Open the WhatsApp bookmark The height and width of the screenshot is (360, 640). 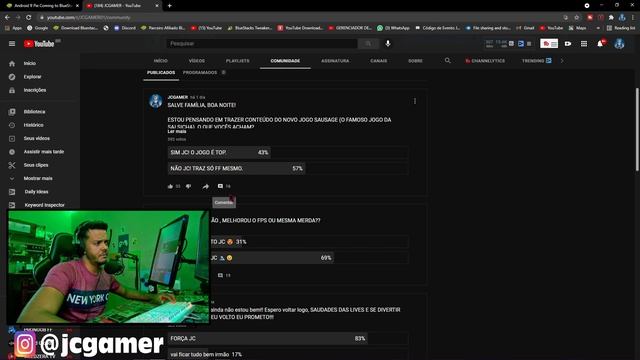click(393, 28)
